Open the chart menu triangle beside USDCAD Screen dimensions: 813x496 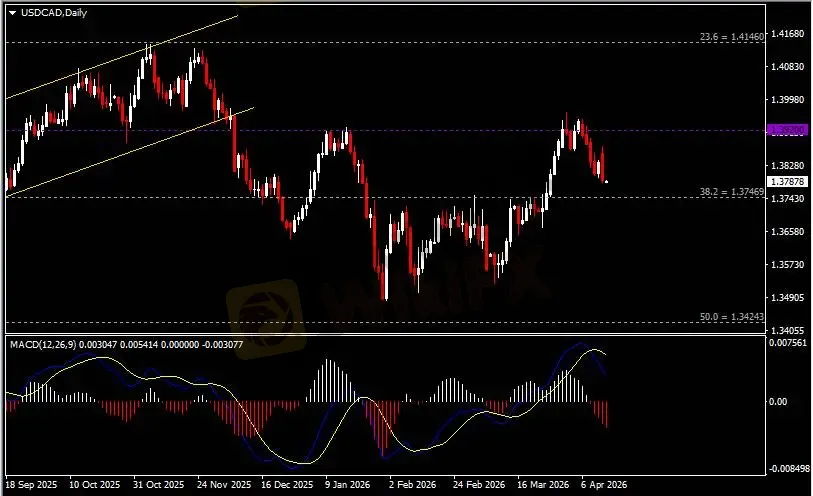(x=12, y=13)
